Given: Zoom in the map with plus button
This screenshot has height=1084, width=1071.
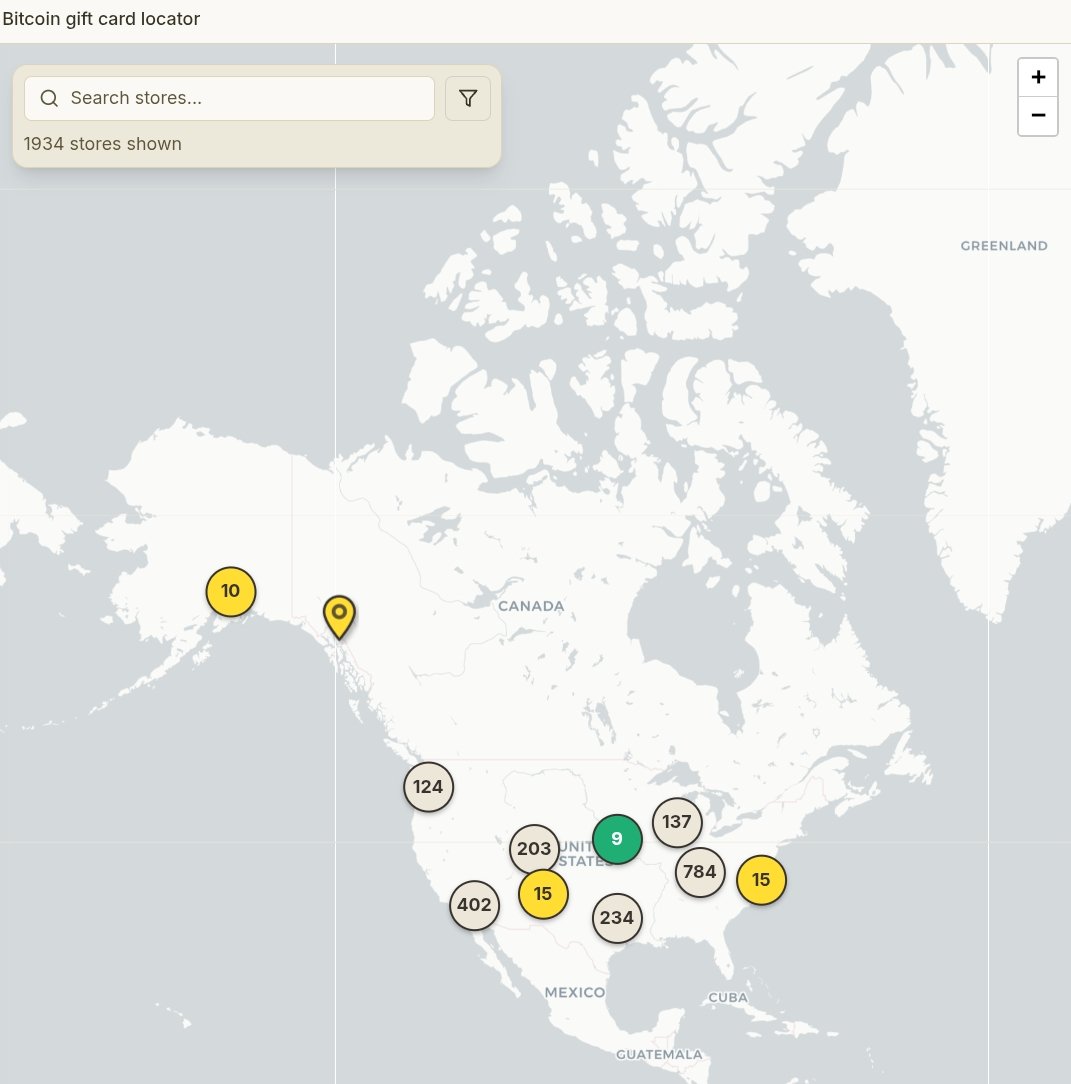Looking at the screenshot, I should (1038, 77).
